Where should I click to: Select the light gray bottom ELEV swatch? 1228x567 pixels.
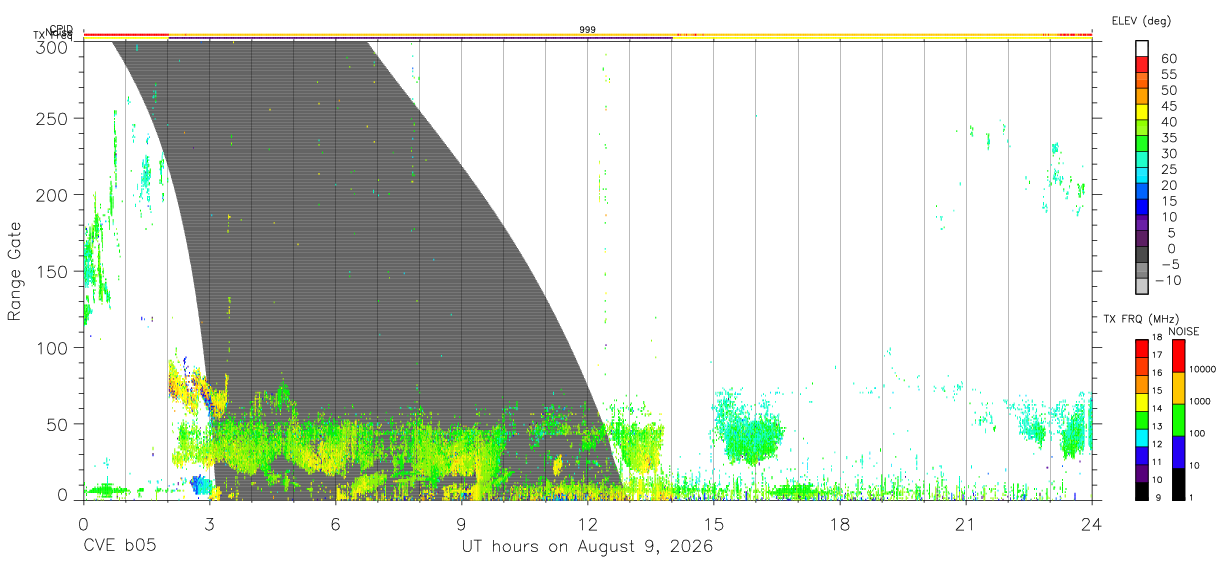(1142, 285)
